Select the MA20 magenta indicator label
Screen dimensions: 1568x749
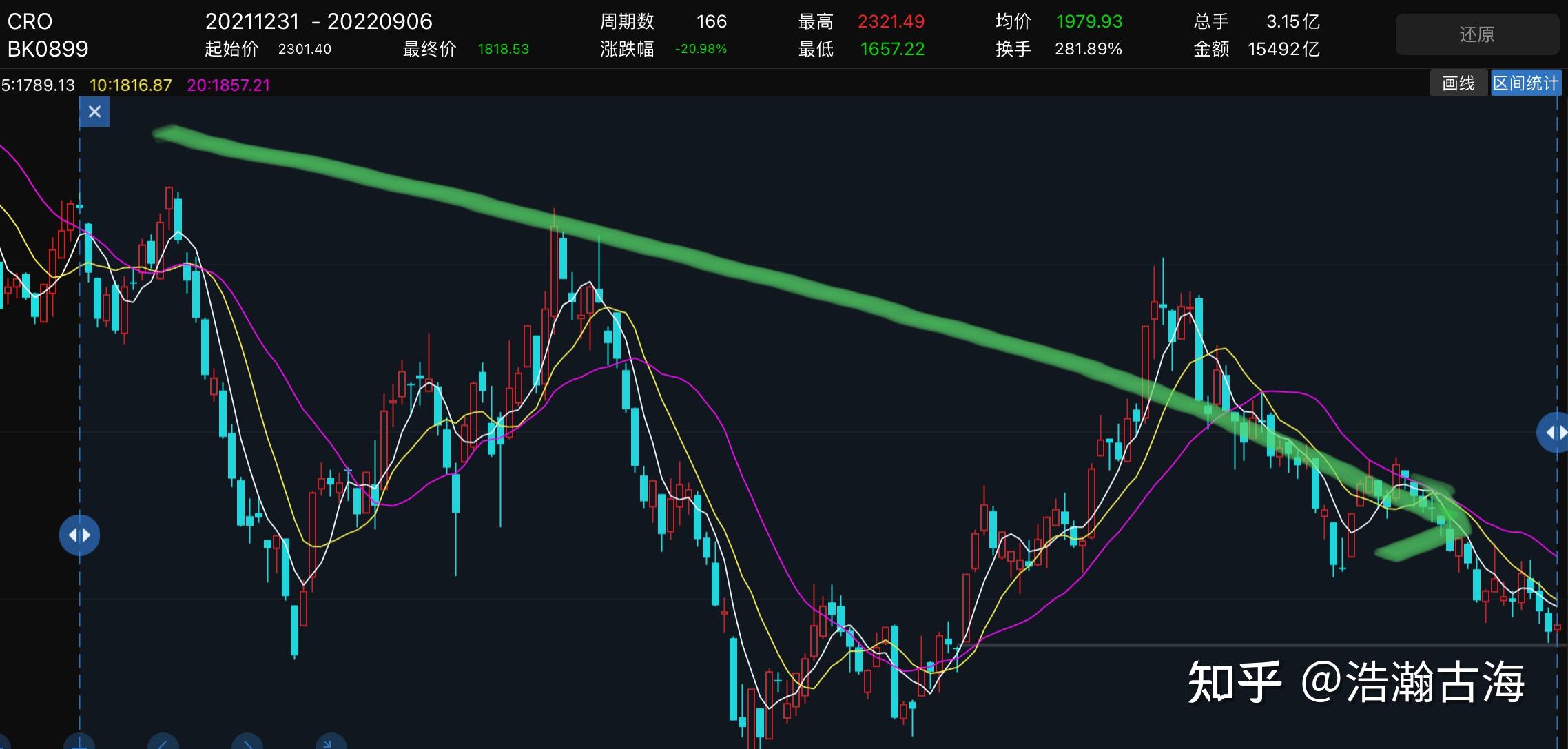tap(228, 85)
